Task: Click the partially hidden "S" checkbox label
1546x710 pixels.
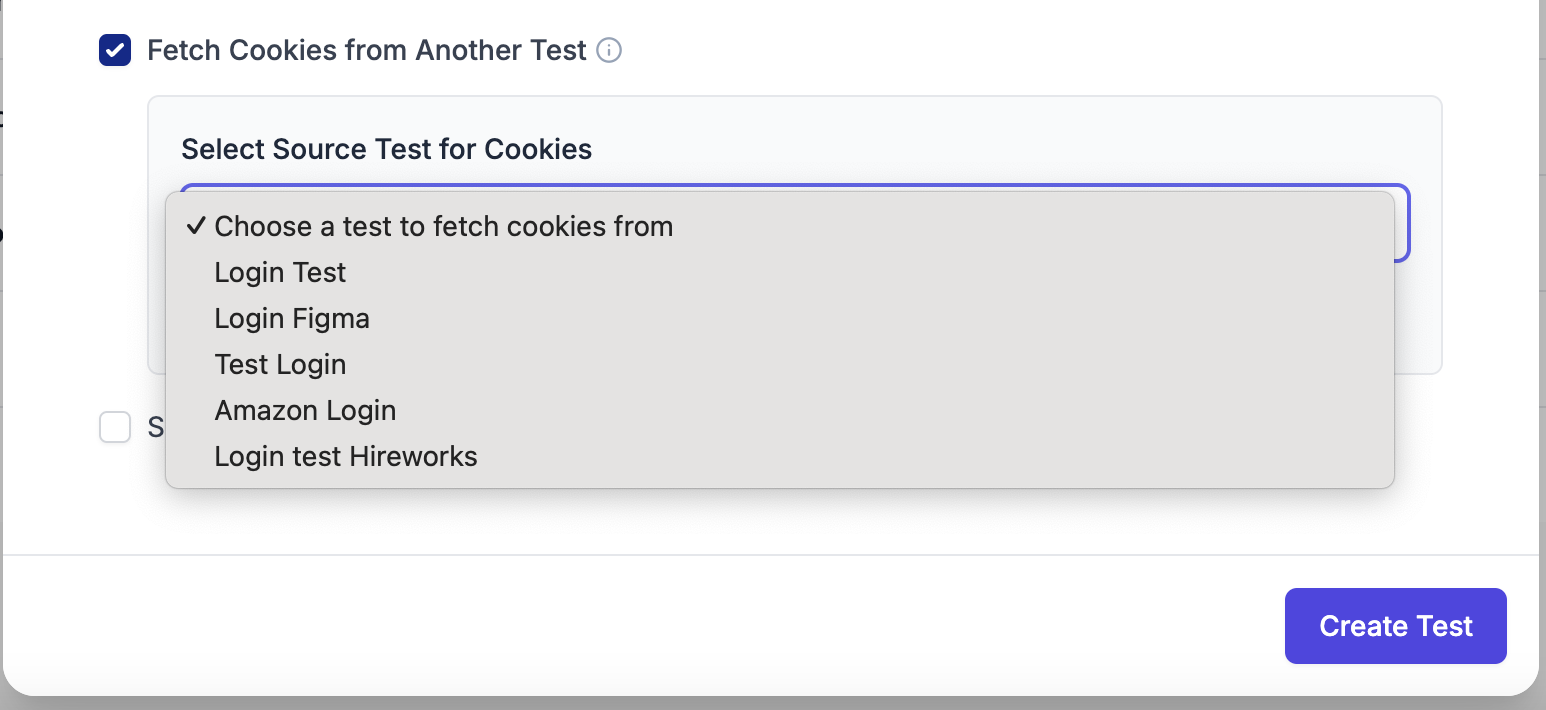Action: click(155, 428)
